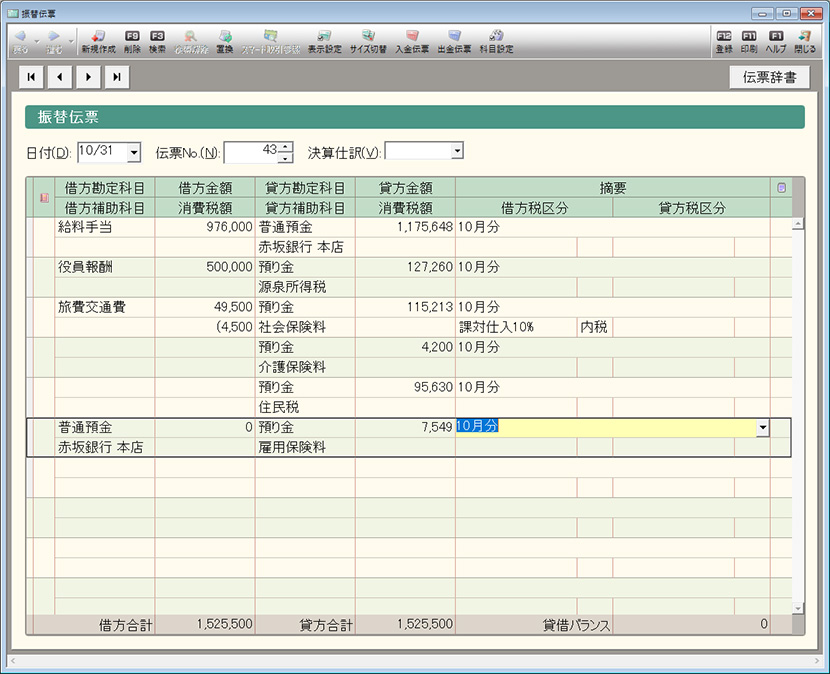The height and width of the screenshot is (674, 830).
Task: Open the 摘要 dropdown in the highlighted row
Action: (763, 427)
